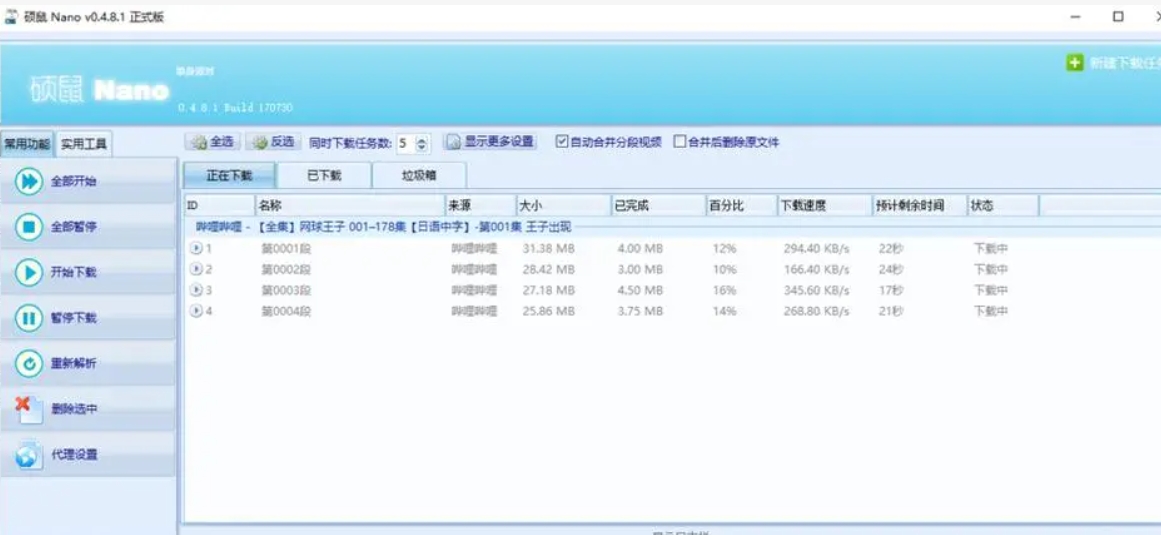Click the 已完成 column header

658,206
